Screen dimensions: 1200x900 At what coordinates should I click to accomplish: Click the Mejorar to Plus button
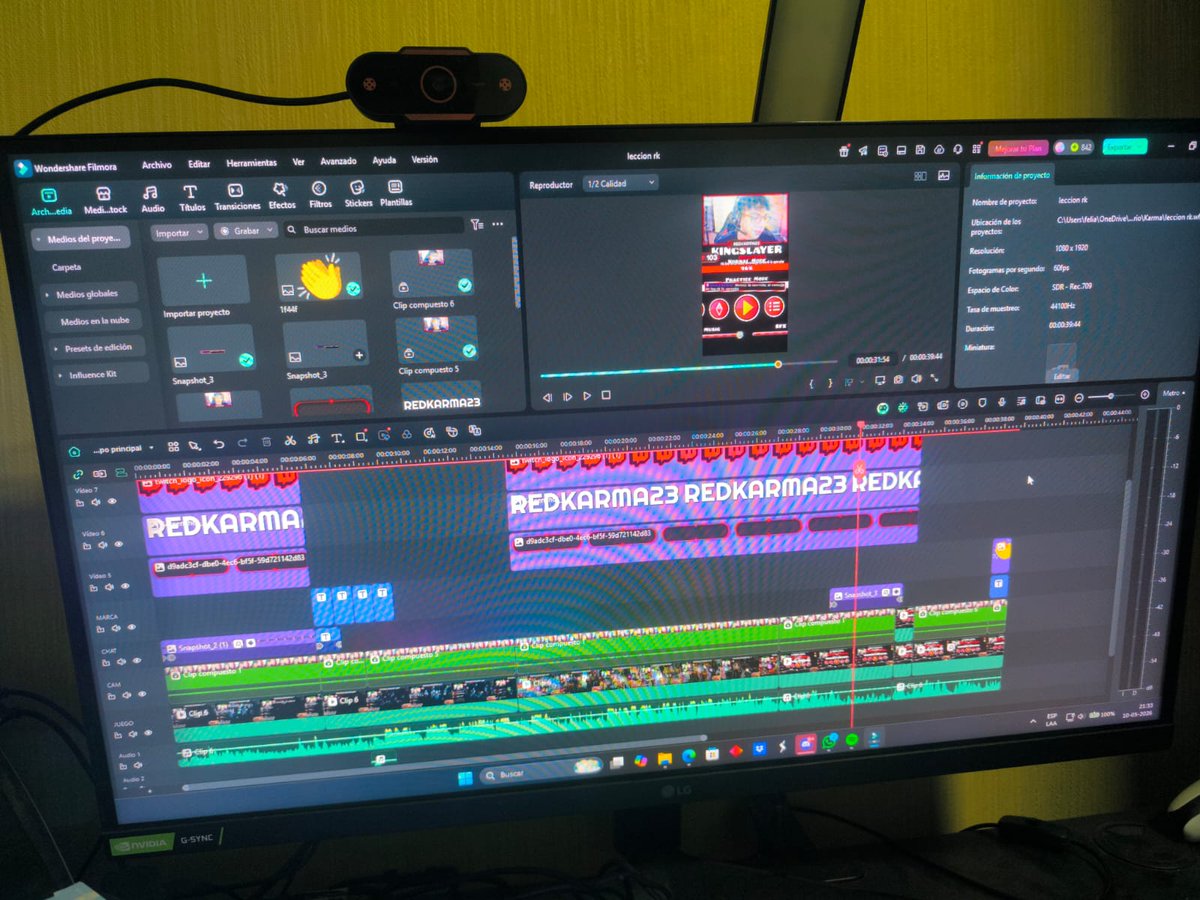click(1018, 148)
